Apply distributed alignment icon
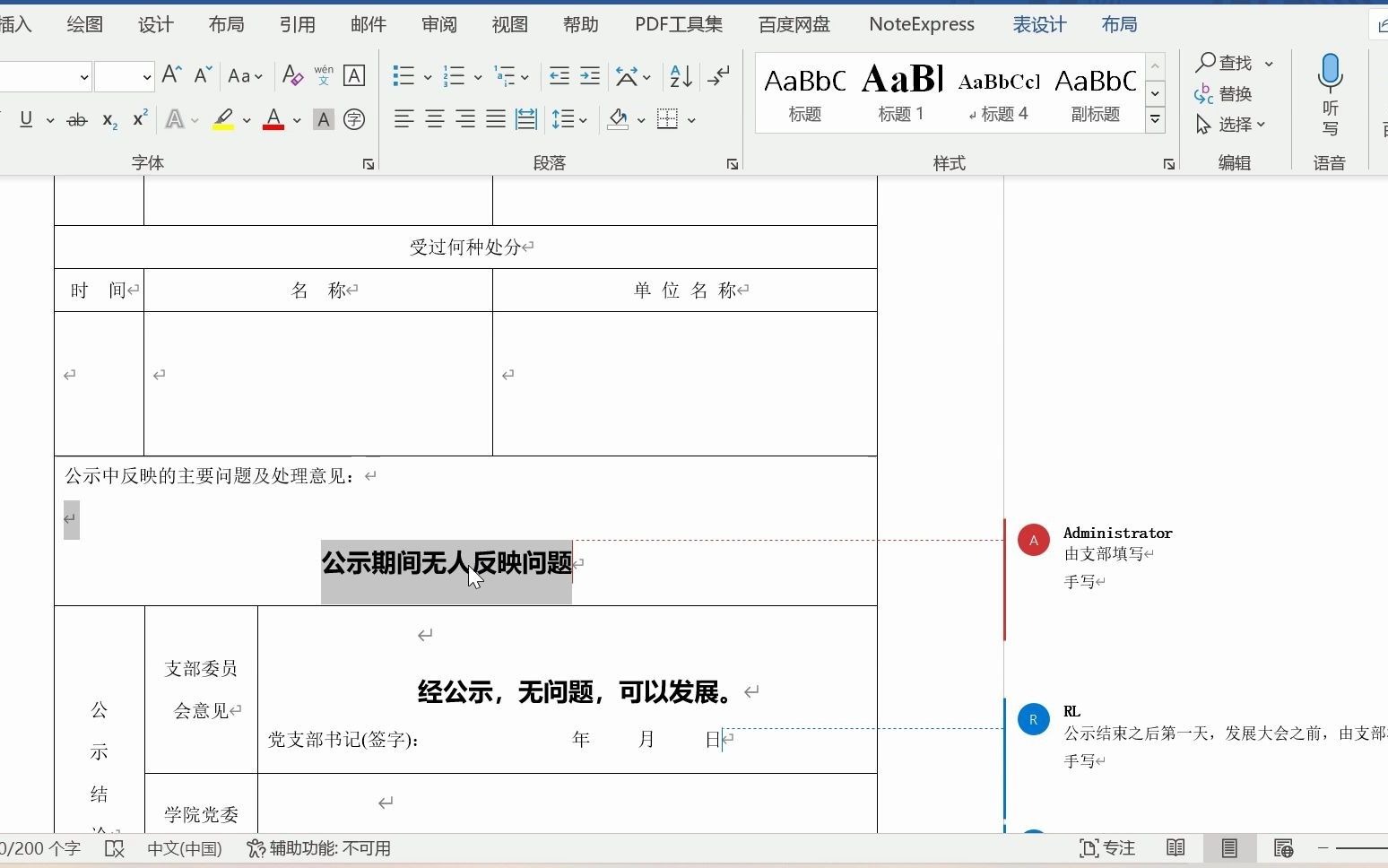Viewport: 1388px width, 868px height. (x=526, y=119)
